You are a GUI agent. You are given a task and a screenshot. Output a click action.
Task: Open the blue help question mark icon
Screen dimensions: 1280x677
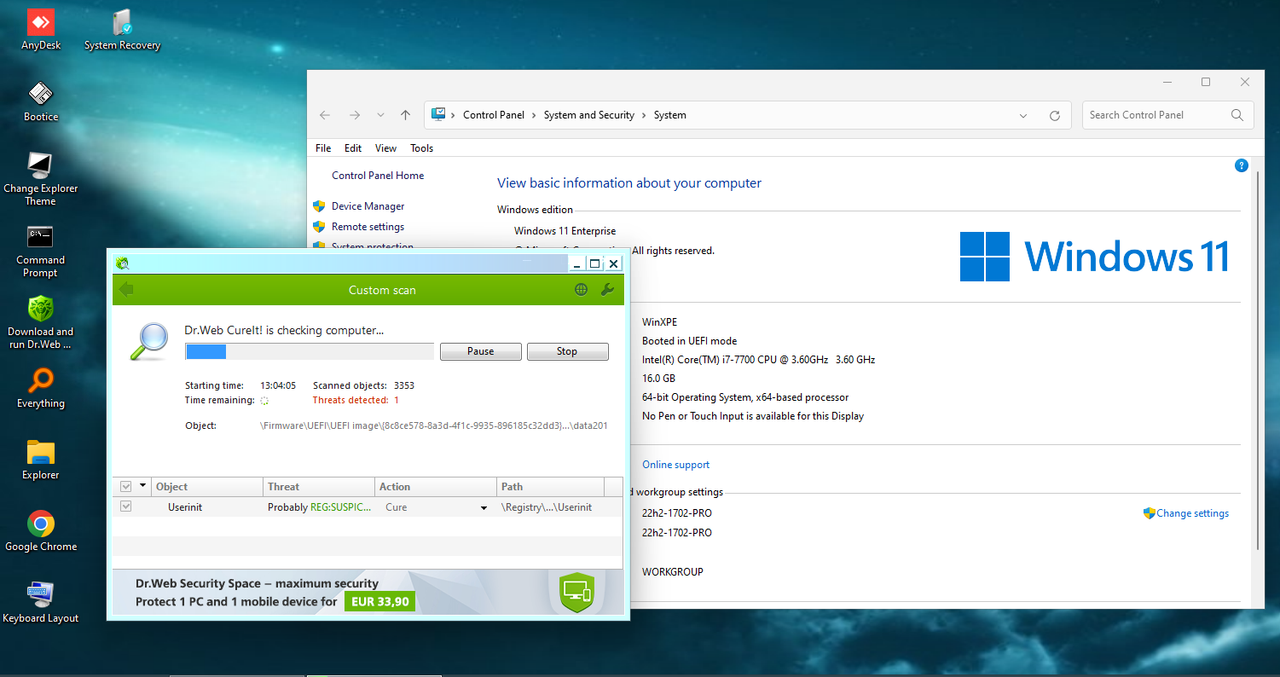pyautogui.click(x=1241, y=165)
